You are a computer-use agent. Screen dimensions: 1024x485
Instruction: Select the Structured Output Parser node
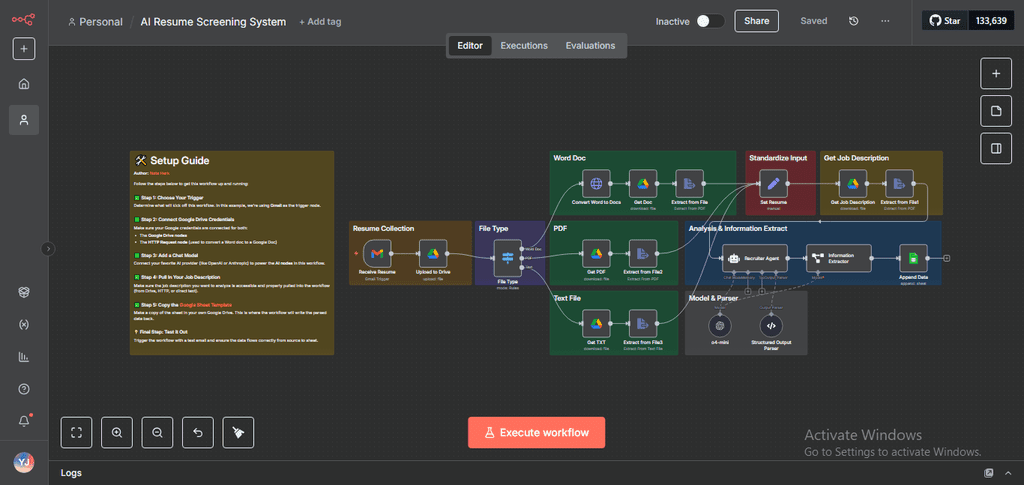tap(771, 325)
